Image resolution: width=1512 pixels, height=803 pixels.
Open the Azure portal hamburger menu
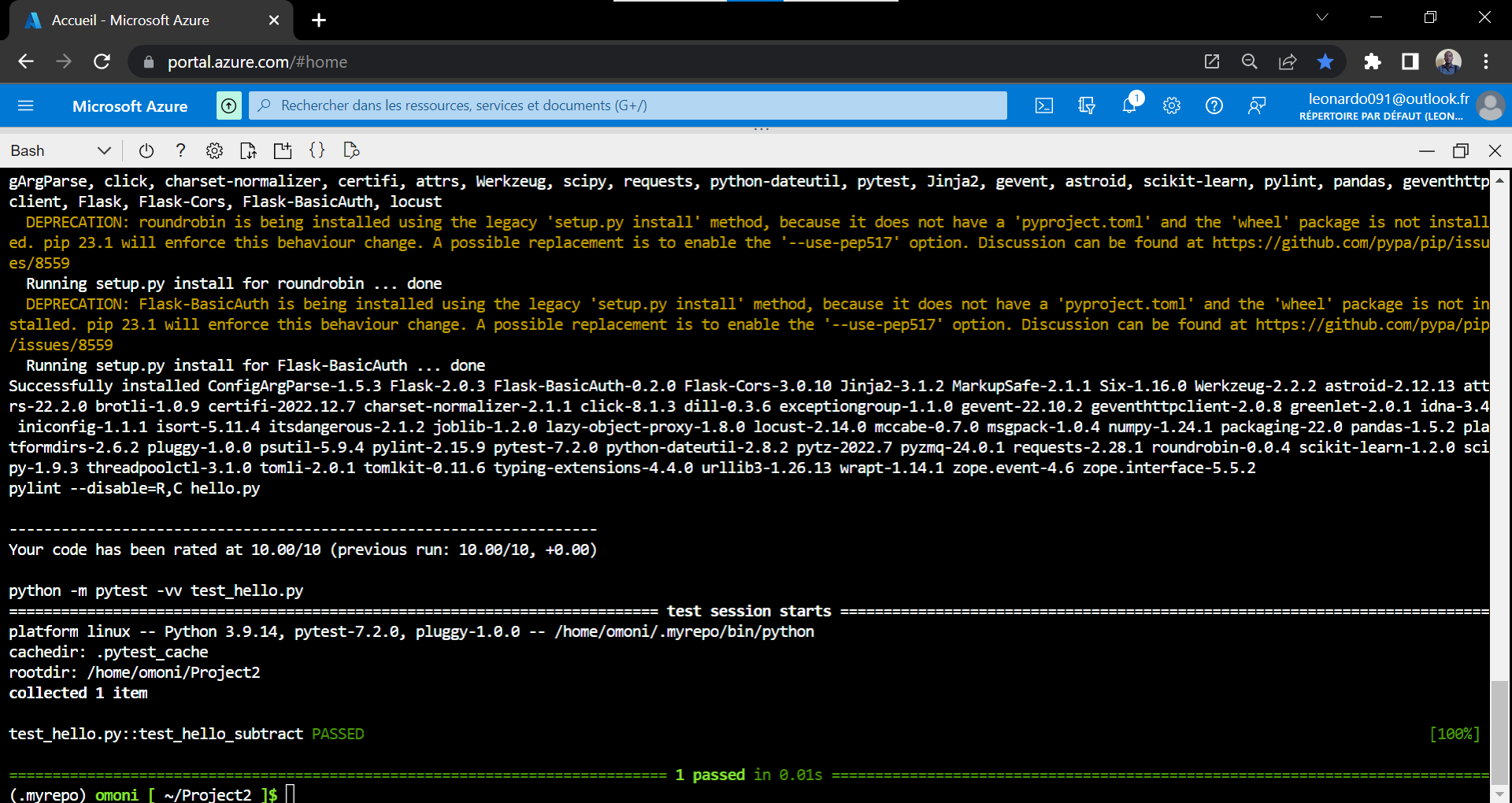tap(26, 105)
